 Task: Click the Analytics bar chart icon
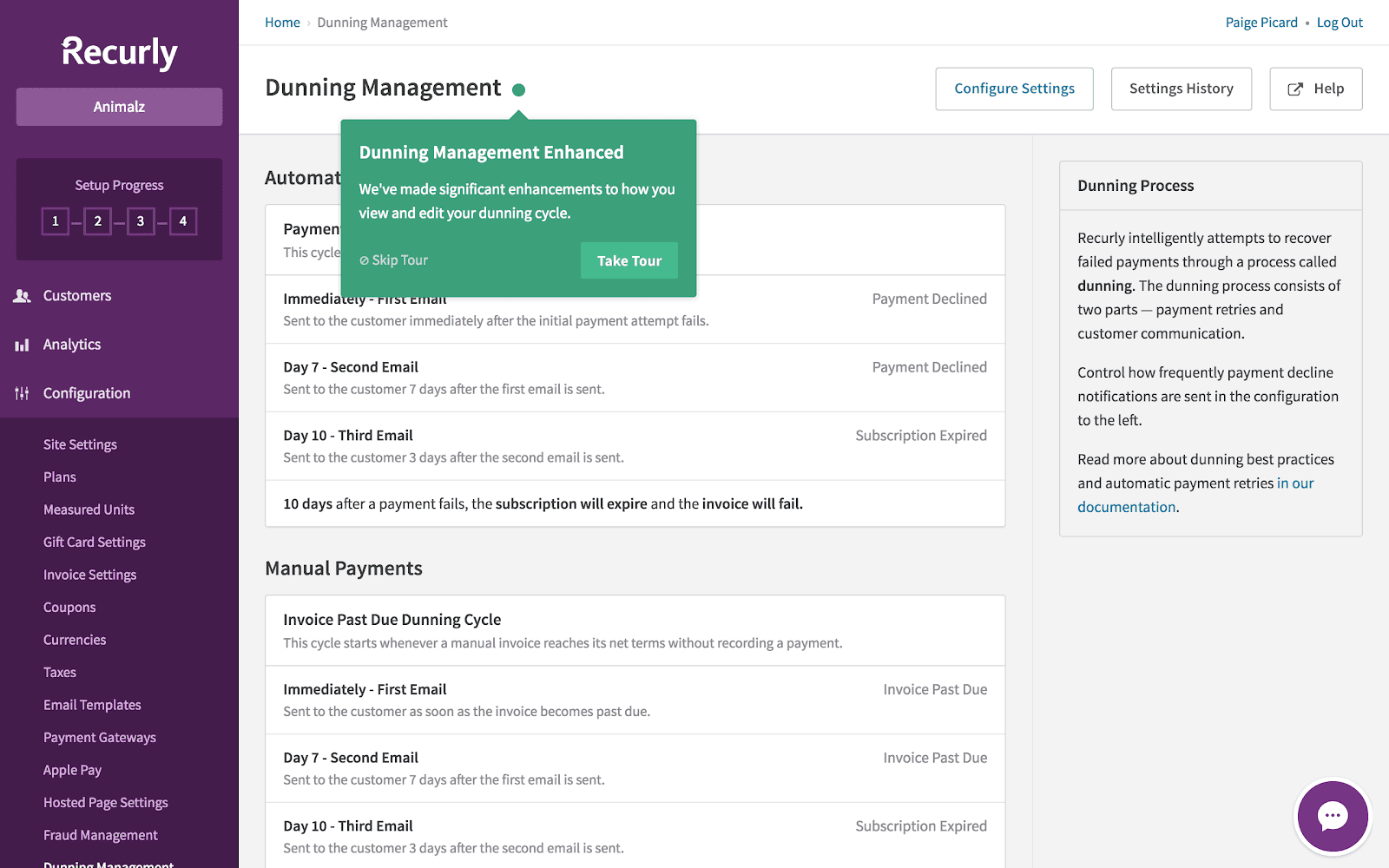pyautogui.click(x=23, y=345)
